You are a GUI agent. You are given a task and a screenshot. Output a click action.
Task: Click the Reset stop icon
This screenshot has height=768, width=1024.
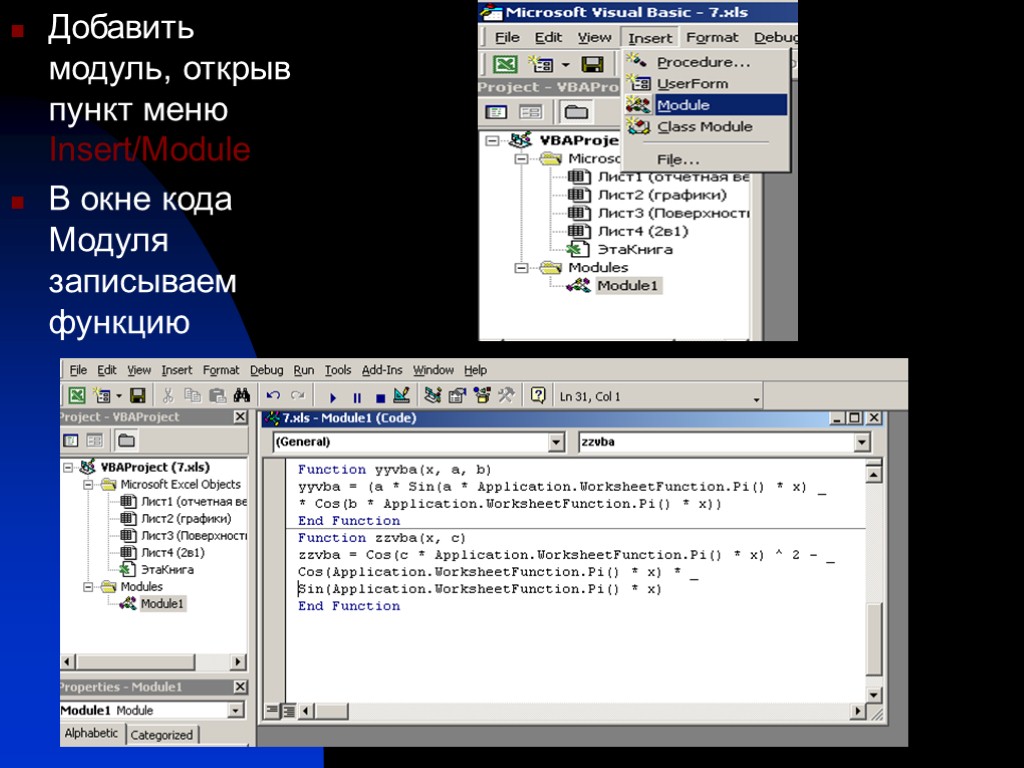tap(380, 396)
